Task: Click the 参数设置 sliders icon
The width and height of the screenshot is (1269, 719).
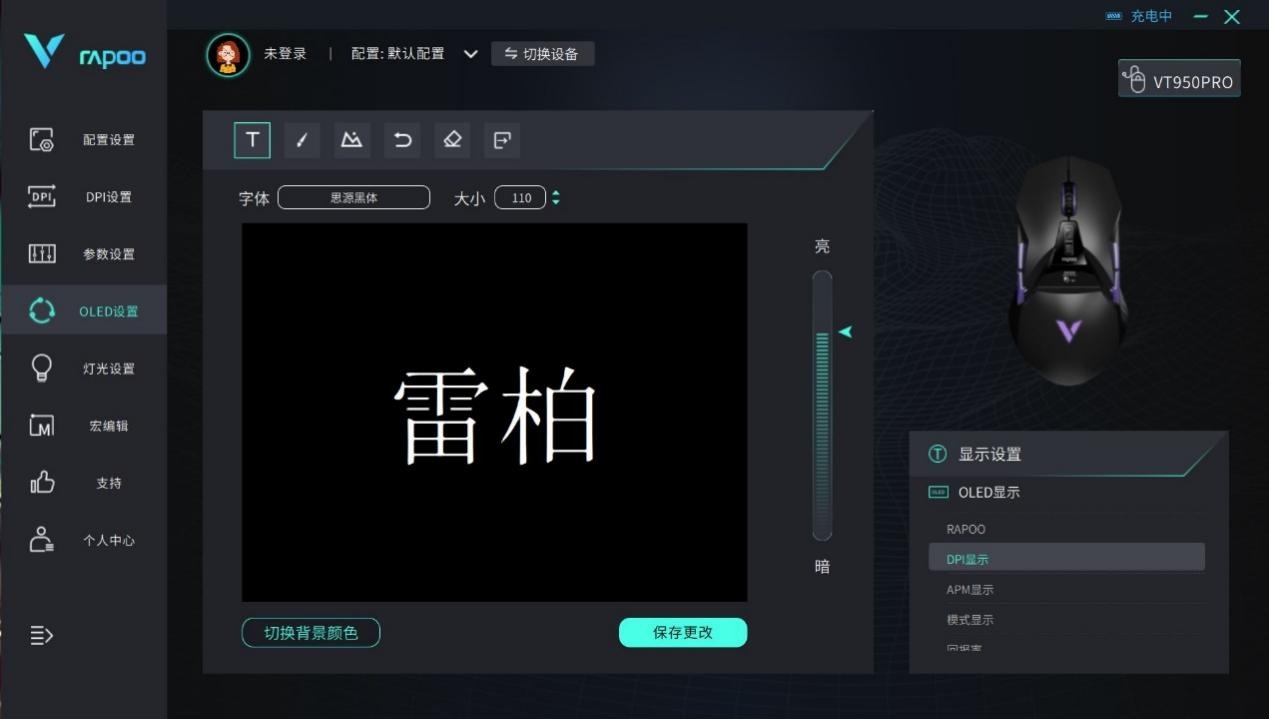Action: [x=41, y=254]
